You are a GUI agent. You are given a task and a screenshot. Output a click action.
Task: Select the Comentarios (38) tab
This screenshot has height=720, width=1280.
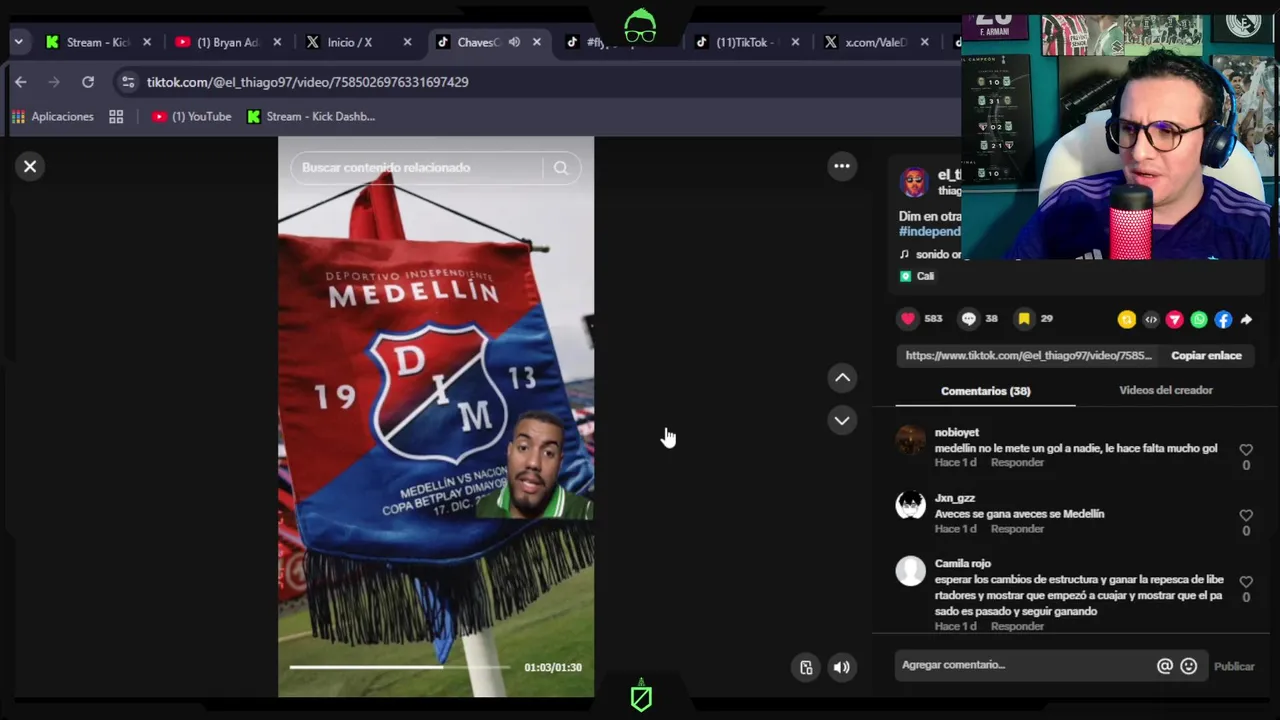[985, 391]
